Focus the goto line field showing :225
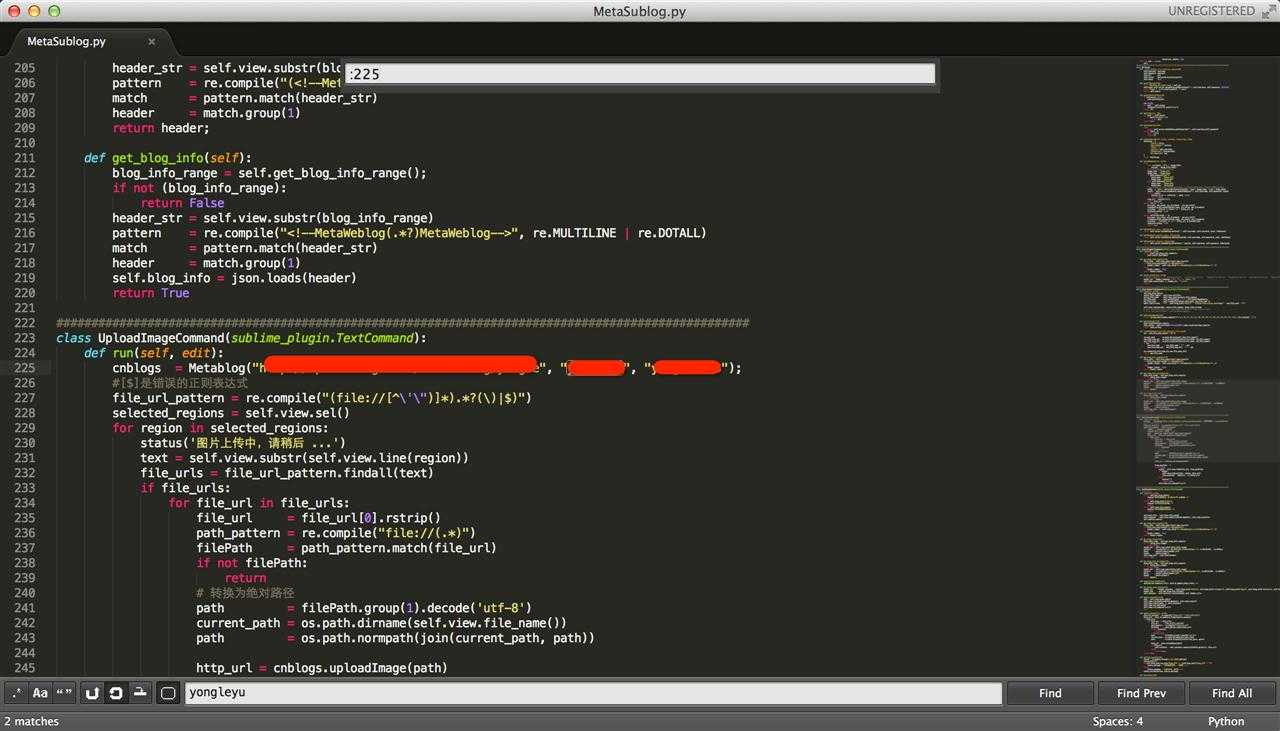Viewport: 1280px width, 731px height. point(640,74)
